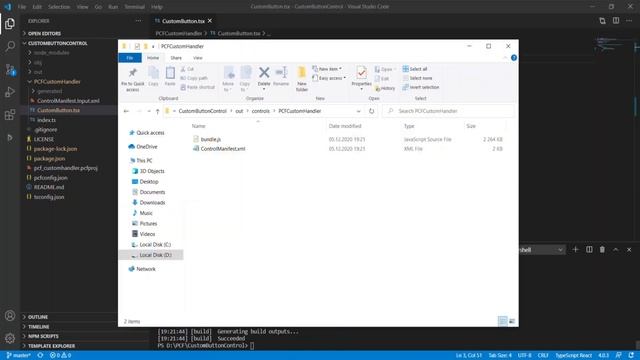Open Local Disk (D:) in the navigation pane
640x360 pixels.
[x=155, y=255]
